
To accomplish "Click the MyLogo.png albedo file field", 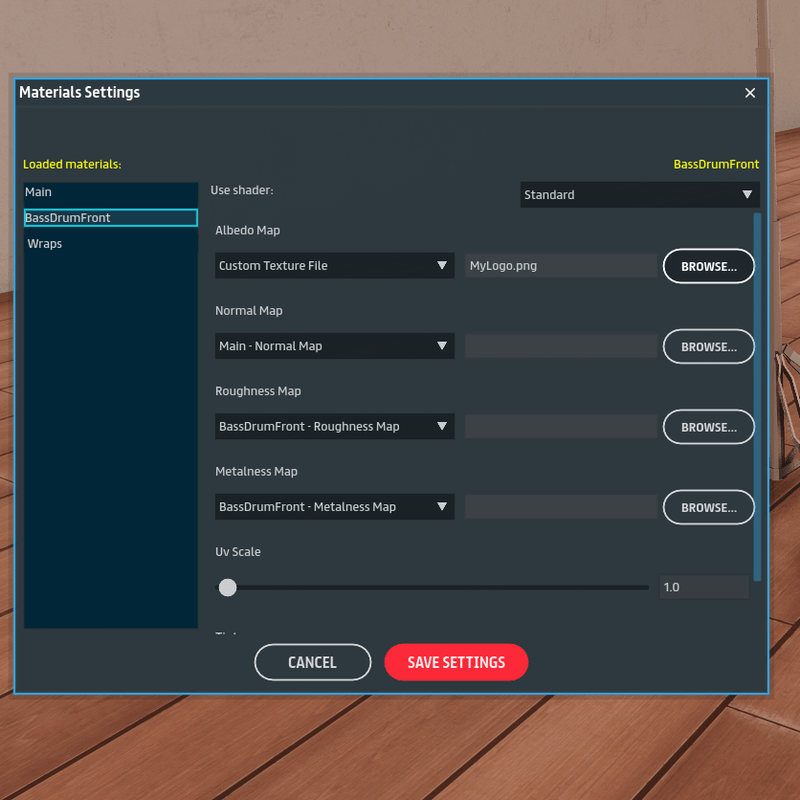I will pos(560,266).
